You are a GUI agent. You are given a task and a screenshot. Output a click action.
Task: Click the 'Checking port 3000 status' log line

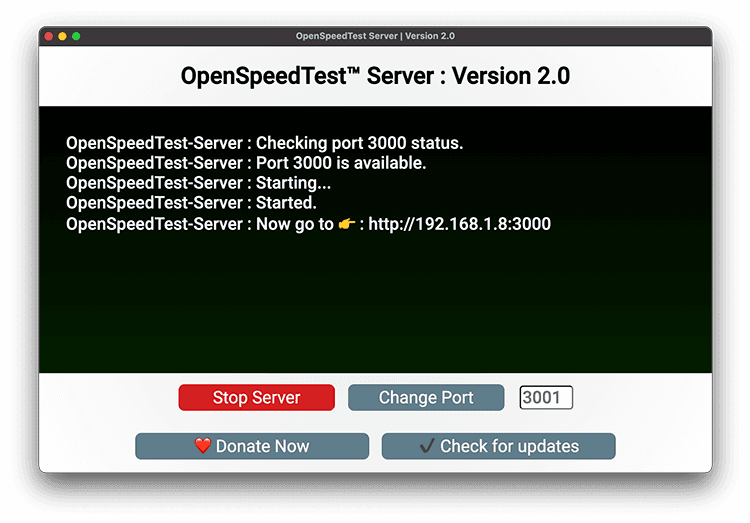click(x=264, y=143)
